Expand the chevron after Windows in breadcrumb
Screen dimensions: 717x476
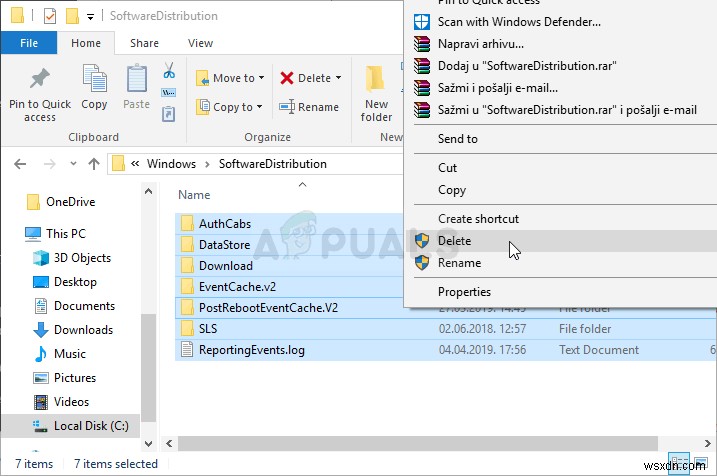207,164
